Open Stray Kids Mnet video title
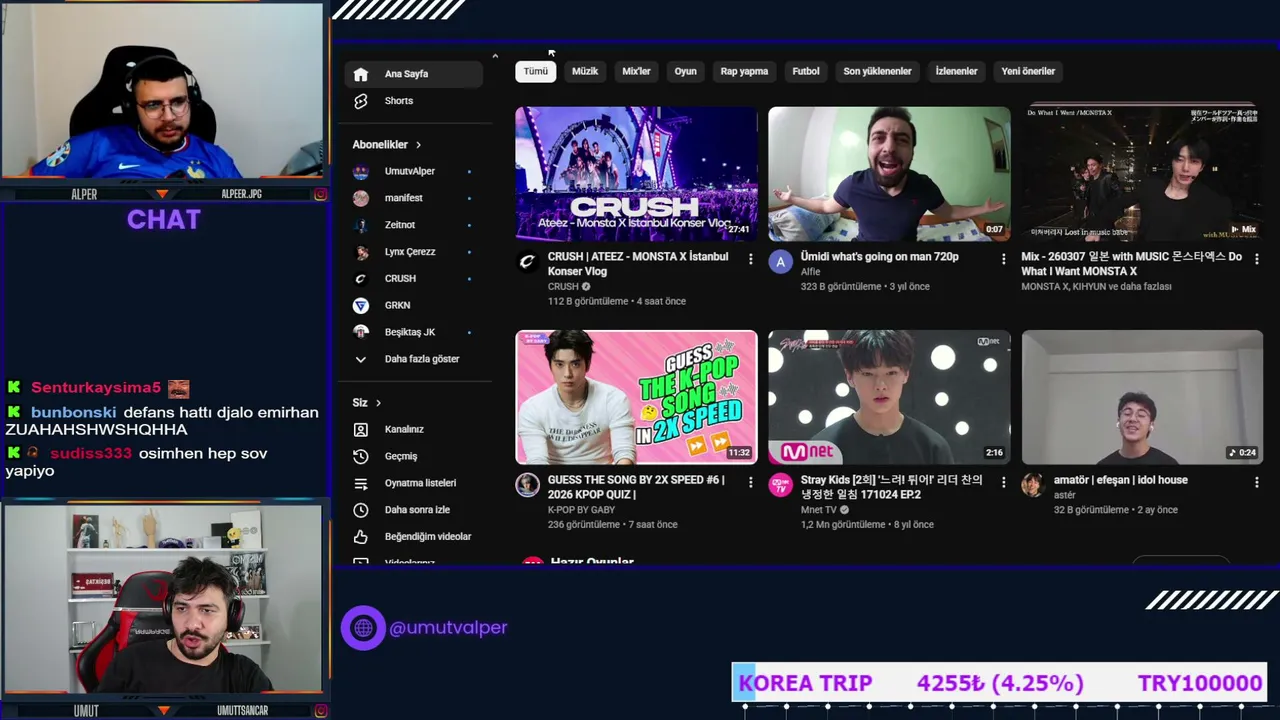1280x720 pixels. point(891,487)
